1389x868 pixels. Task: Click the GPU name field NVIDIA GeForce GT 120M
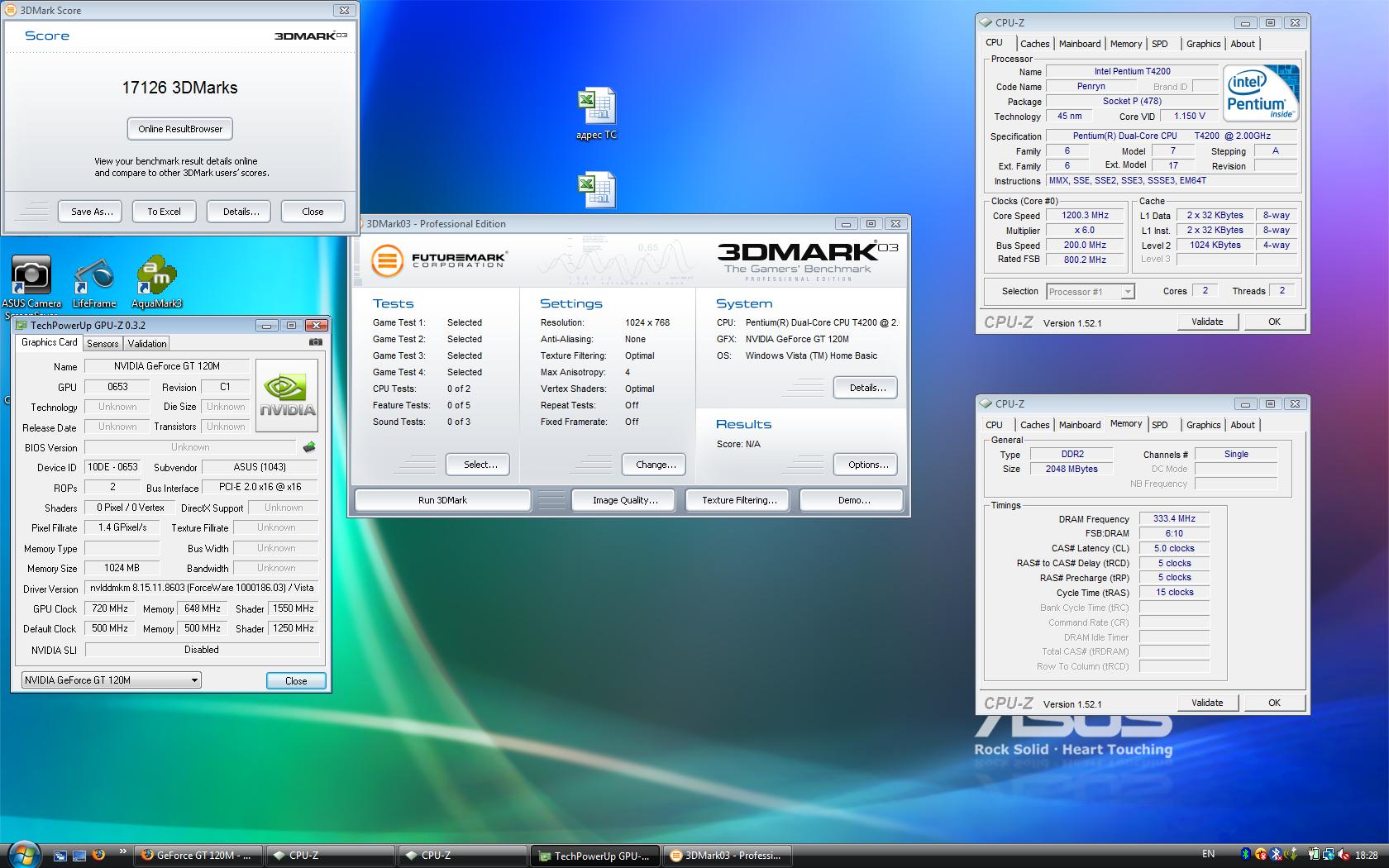[x=168, y=366]
